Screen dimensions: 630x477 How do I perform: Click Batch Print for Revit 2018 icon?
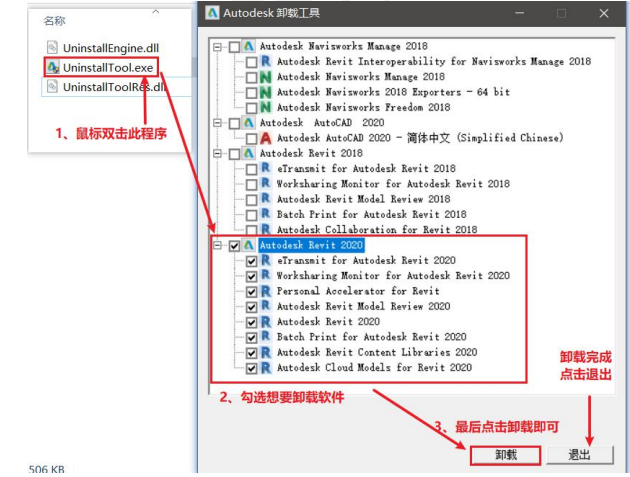click(266, 215)
